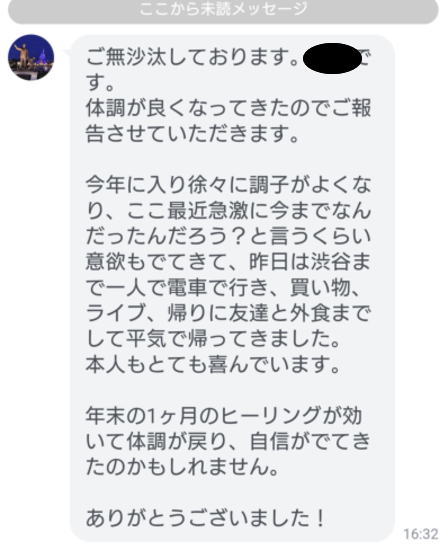
Task: Click the line starting 今年に入り徐々に
Action: point(228,185)
